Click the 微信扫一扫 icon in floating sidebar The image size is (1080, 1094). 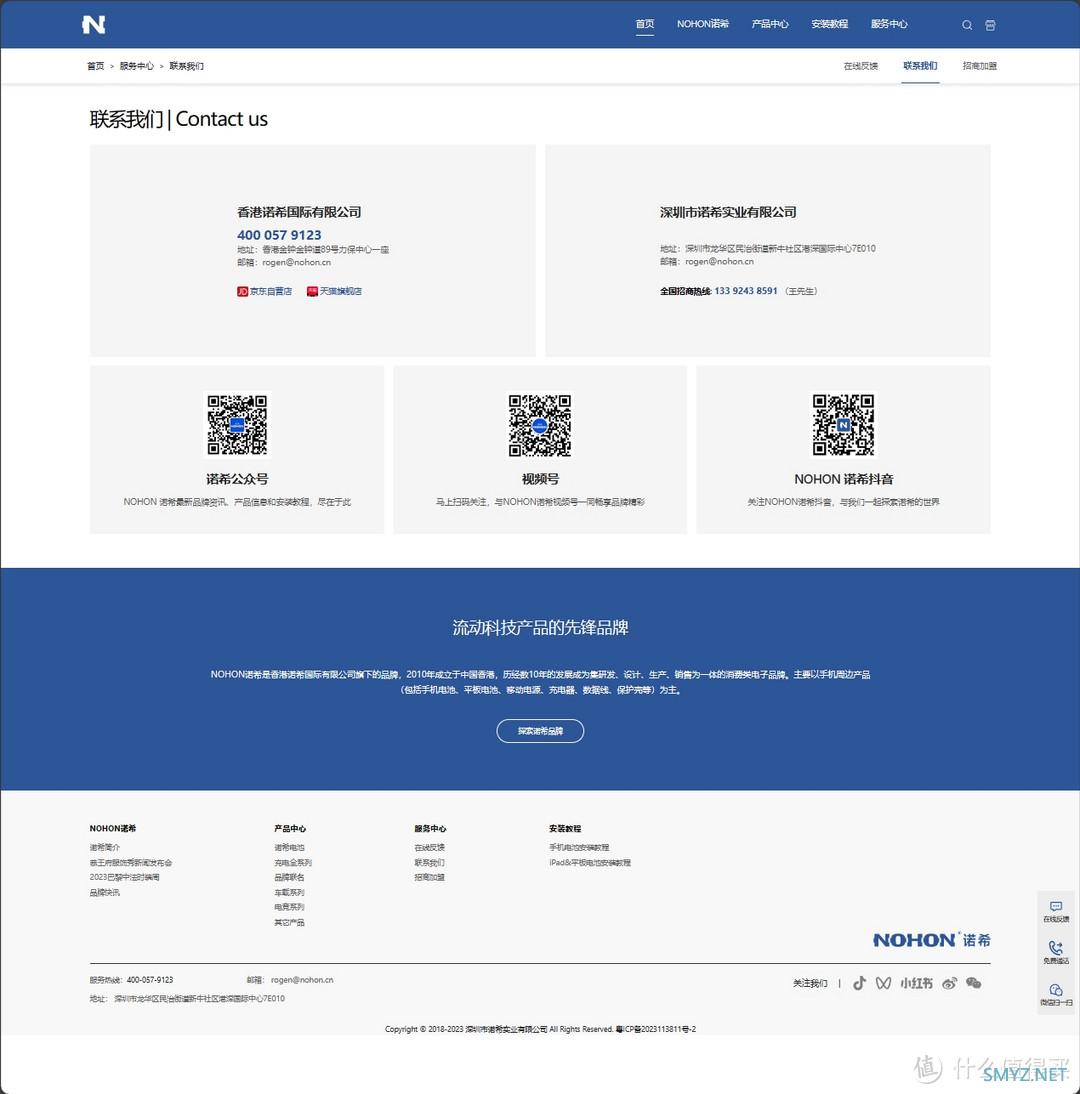tap(1056, 990)
